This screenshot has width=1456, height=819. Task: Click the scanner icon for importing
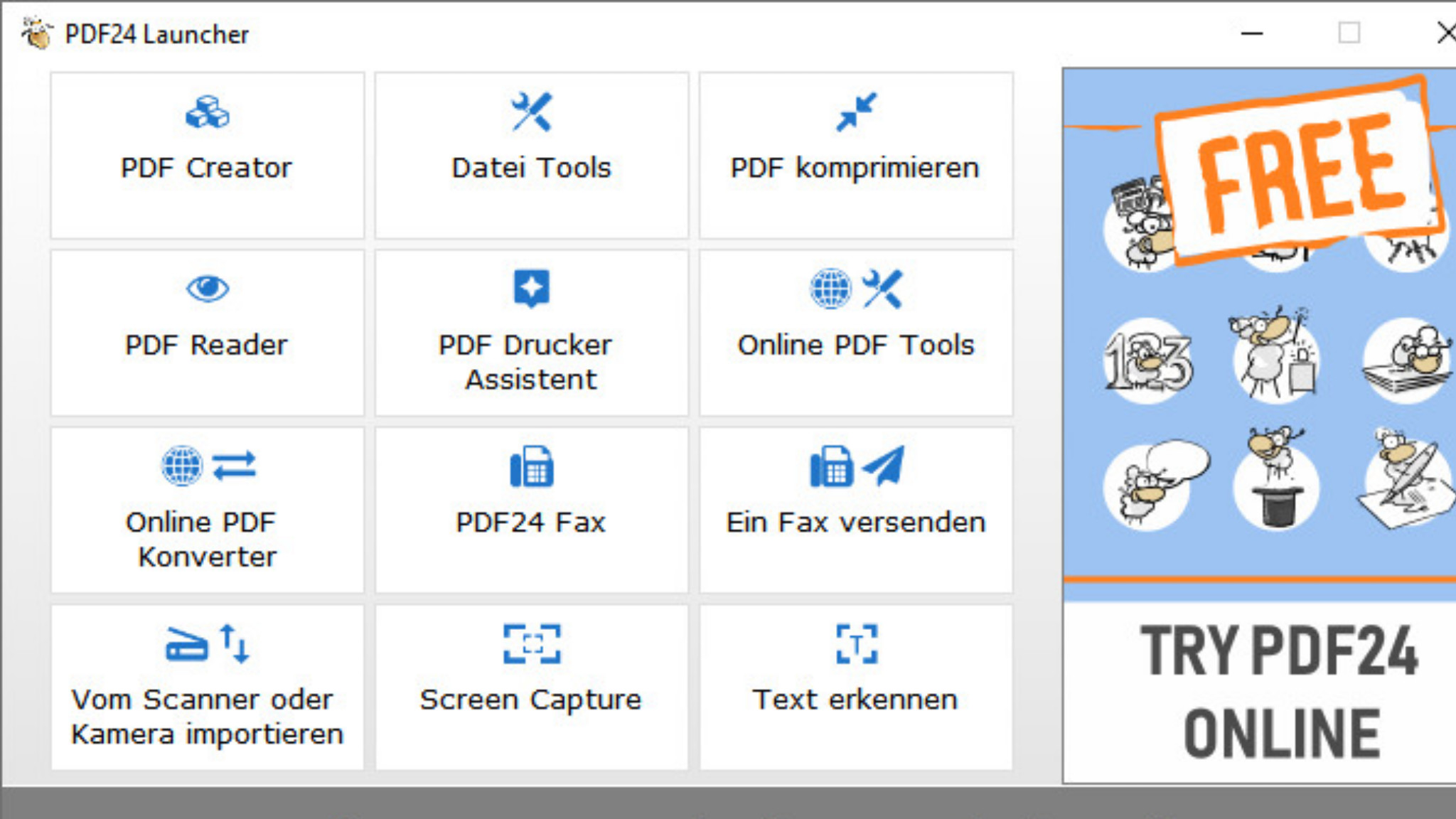pyautogui.click(x=186, y=644)
